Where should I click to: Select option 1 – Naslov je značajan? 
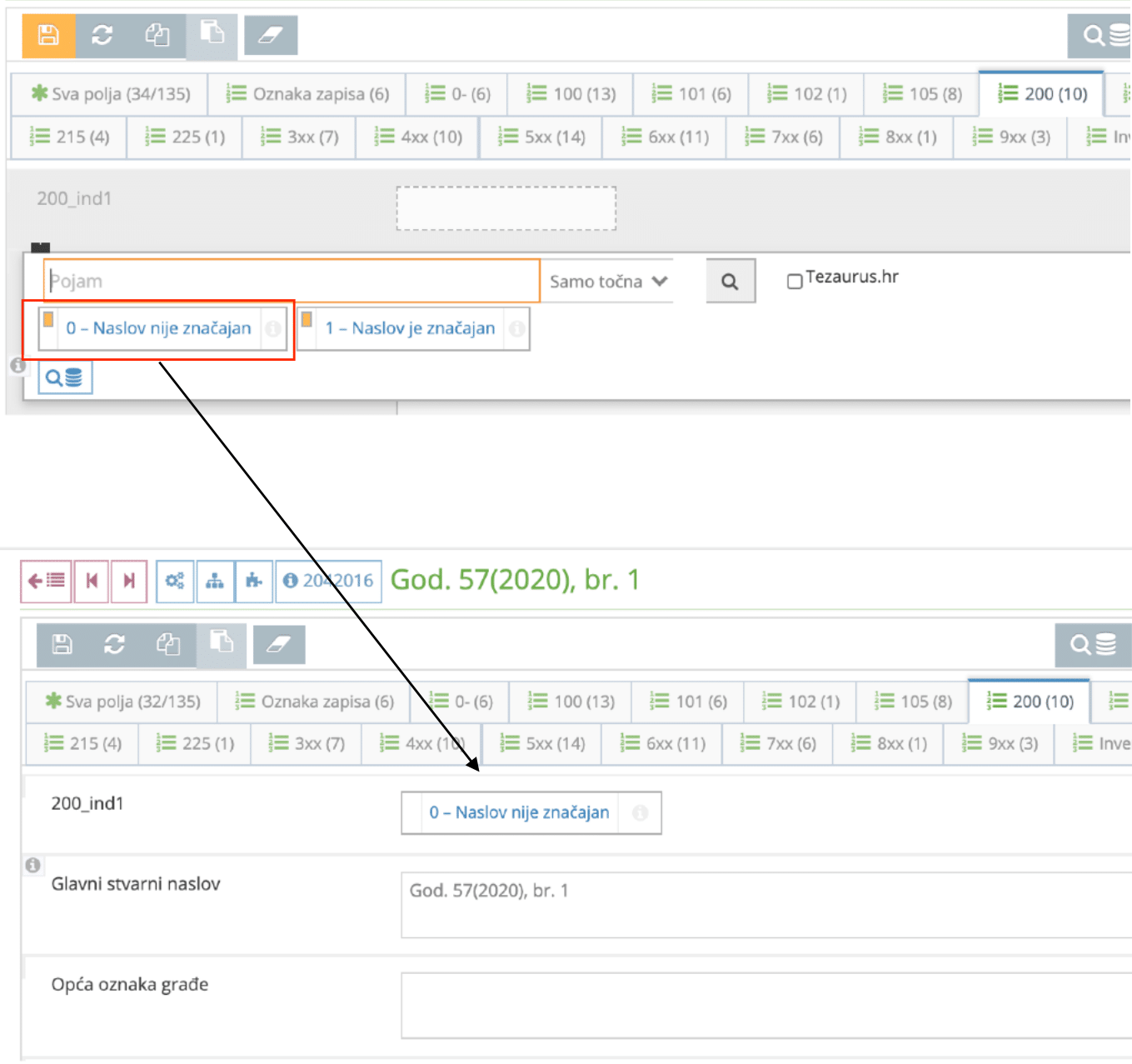pyautogui.click(x=410, y=328)
